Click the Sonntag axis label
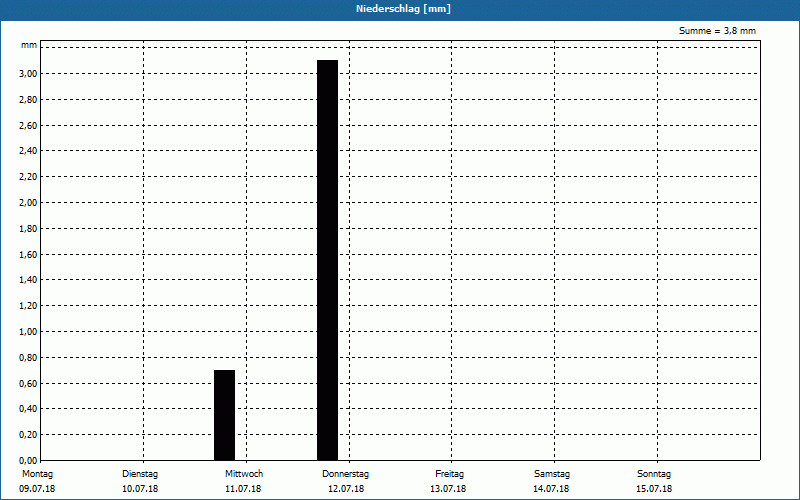Image resolution: width=800 pixels, height=500 pixels. pos(654,474)
